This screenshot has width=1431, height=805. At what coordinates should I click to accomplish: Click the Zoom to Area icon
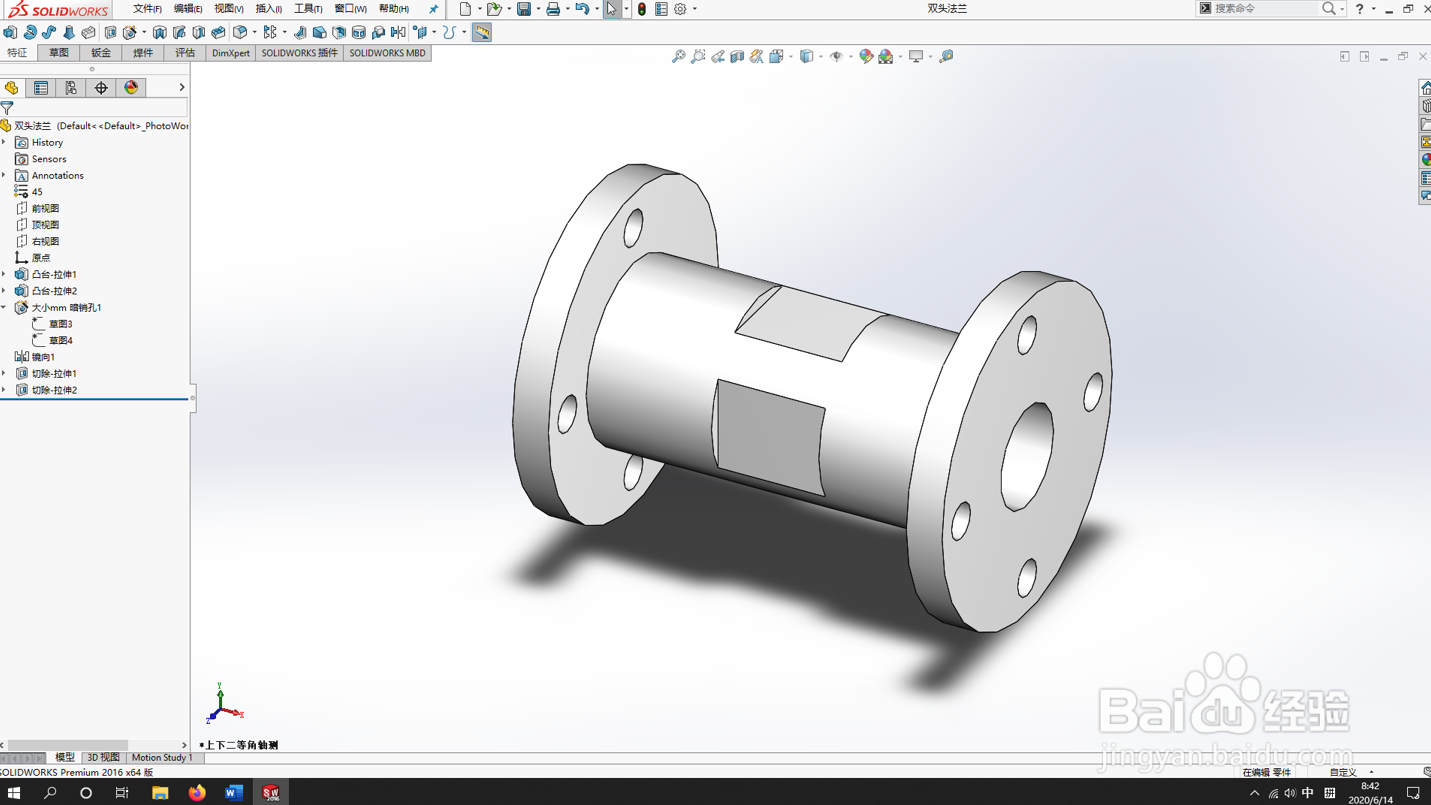(x=698, y=56)
